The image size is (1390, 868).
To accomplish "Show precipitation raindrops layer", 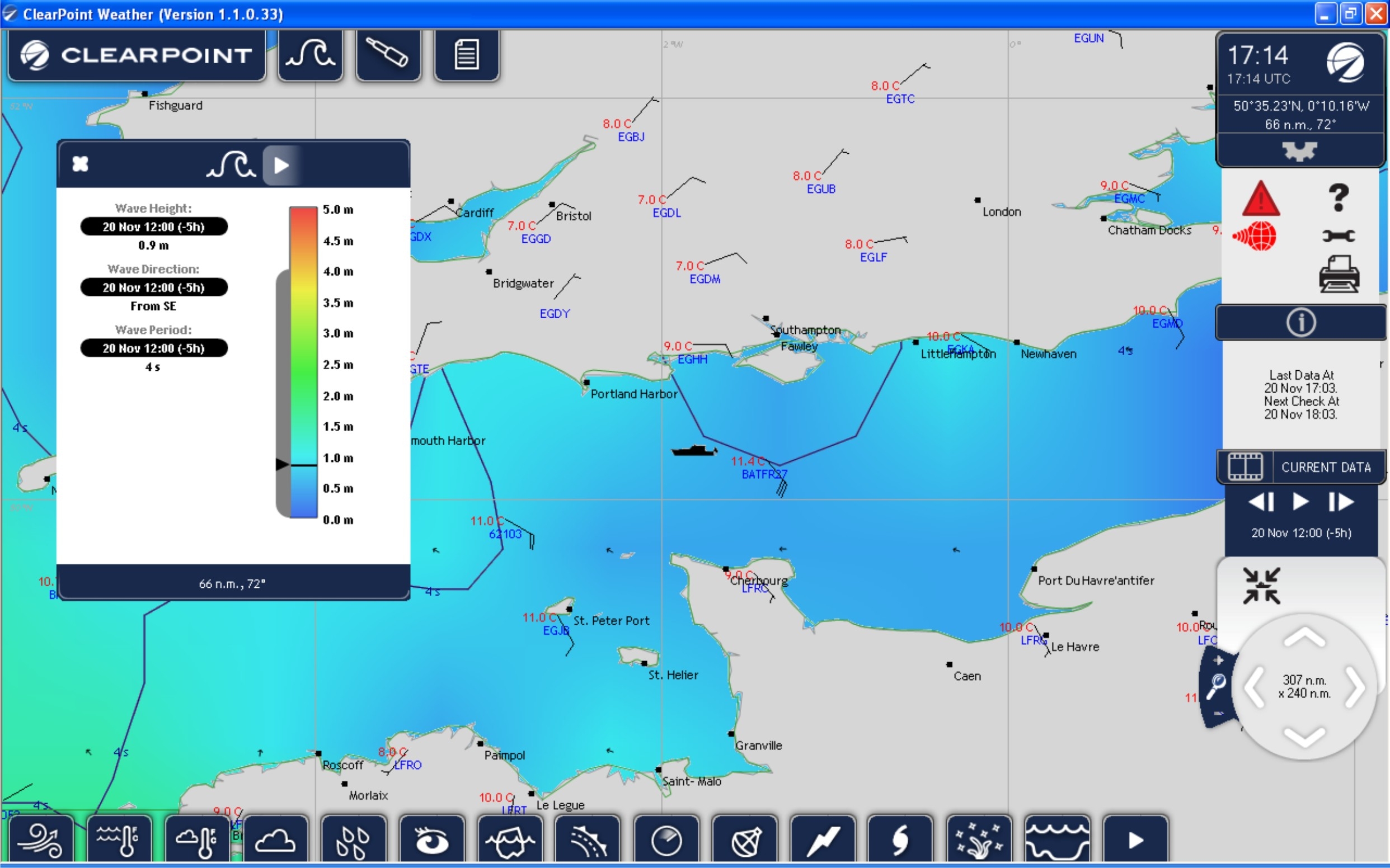I will click(x=353, y=840).
